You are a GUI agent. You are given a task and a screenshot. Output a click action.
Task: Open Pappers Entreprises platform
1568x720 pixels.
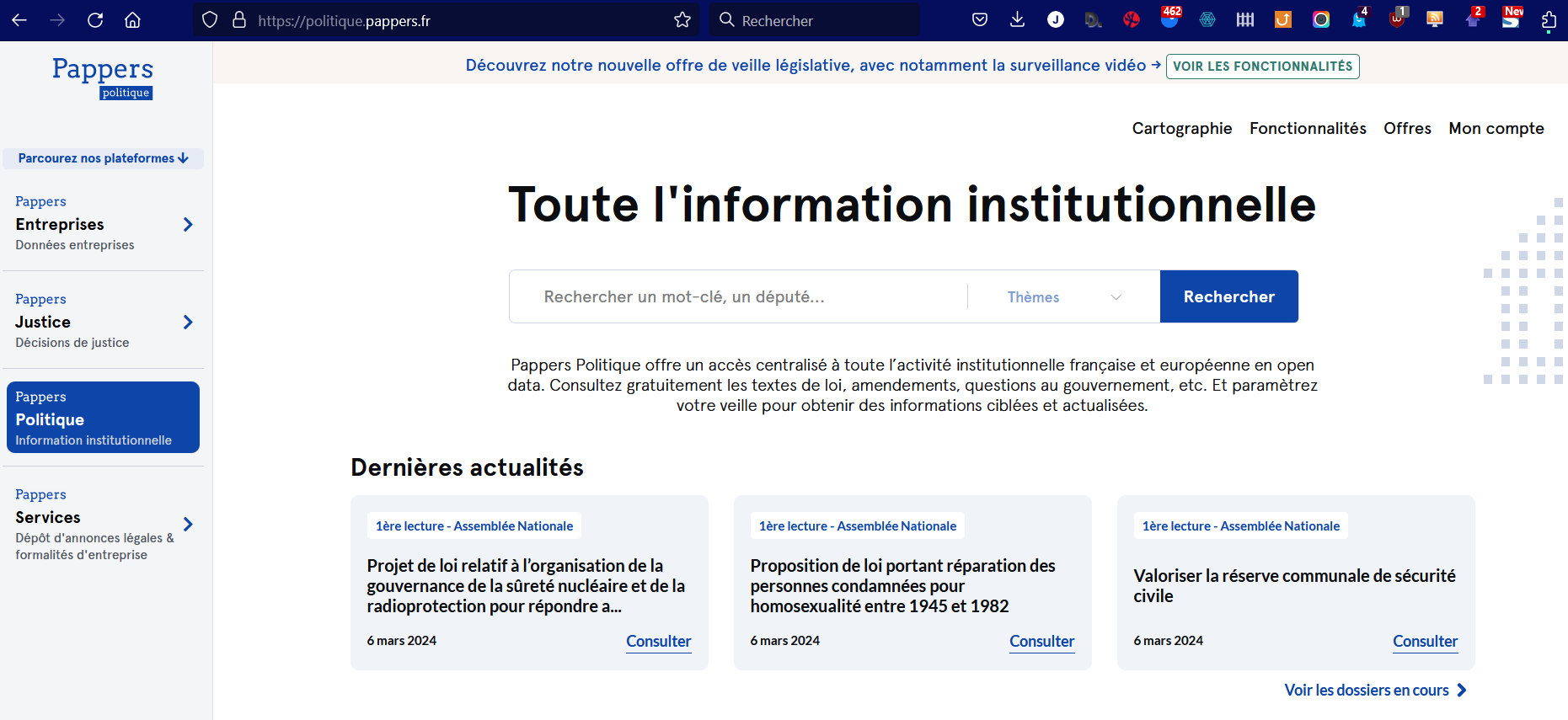pyautogui.click(x=103, y=223)
